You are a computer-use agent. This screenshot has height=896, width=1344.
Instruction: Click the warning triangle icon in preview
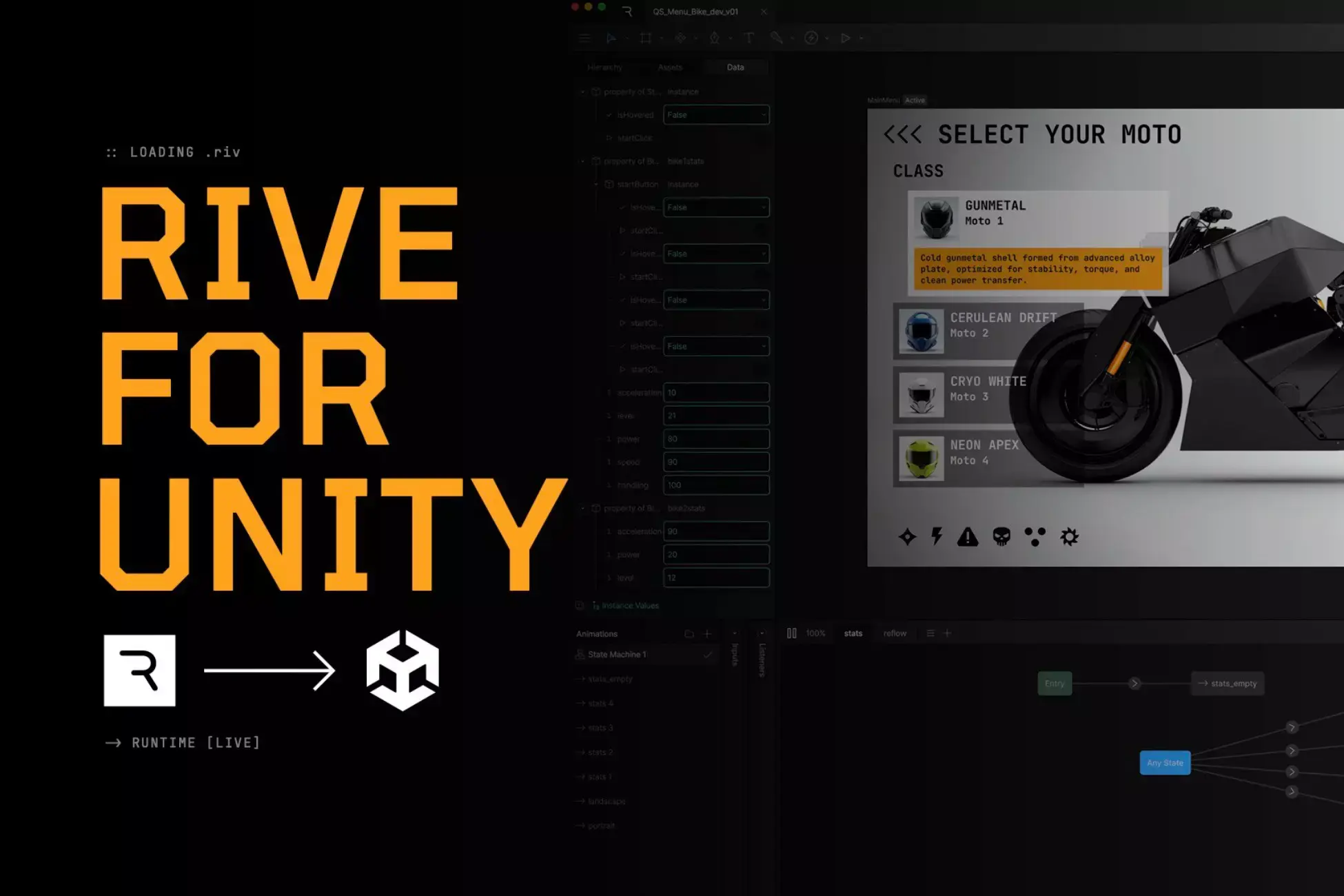[968, 537]
